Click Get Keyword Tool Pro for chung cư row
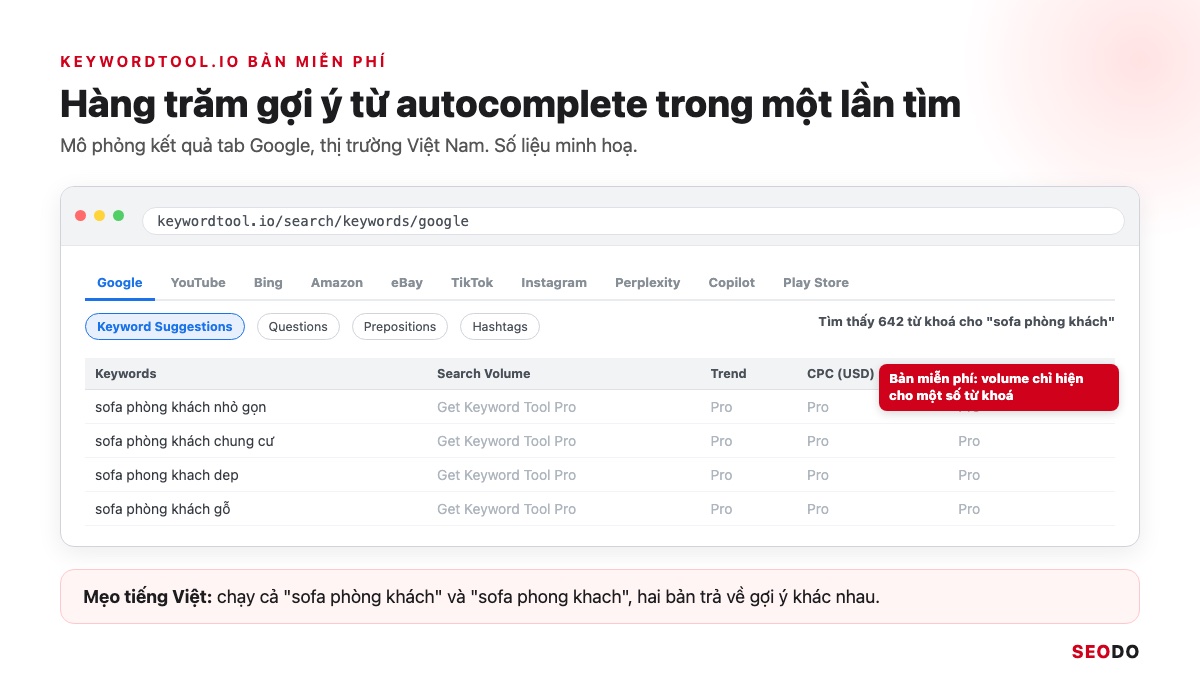This screenshot has width=1200, height=684. [x=507, y=442]
